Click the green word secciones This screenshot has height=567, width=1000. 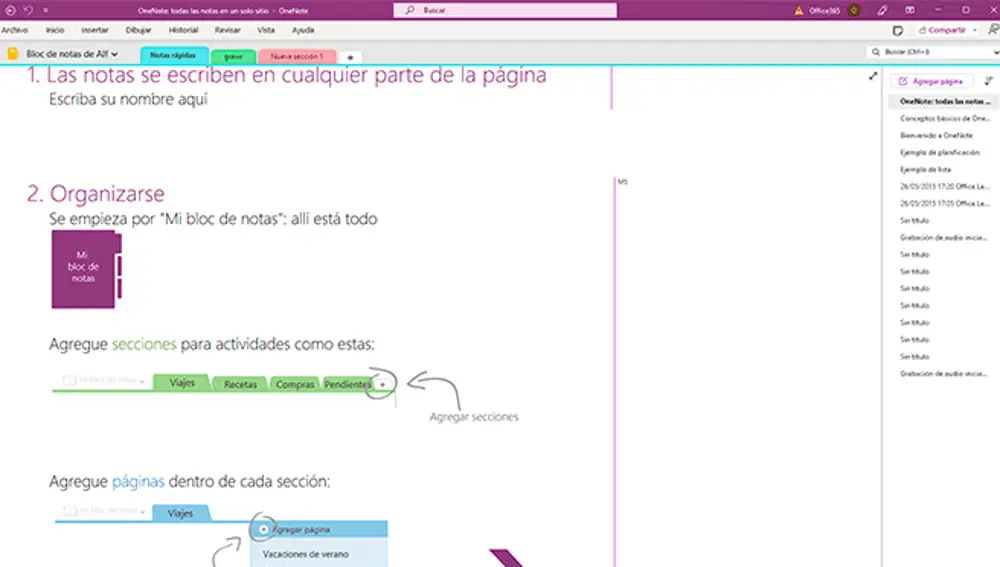pyautogui.click(x=144, y=344)
